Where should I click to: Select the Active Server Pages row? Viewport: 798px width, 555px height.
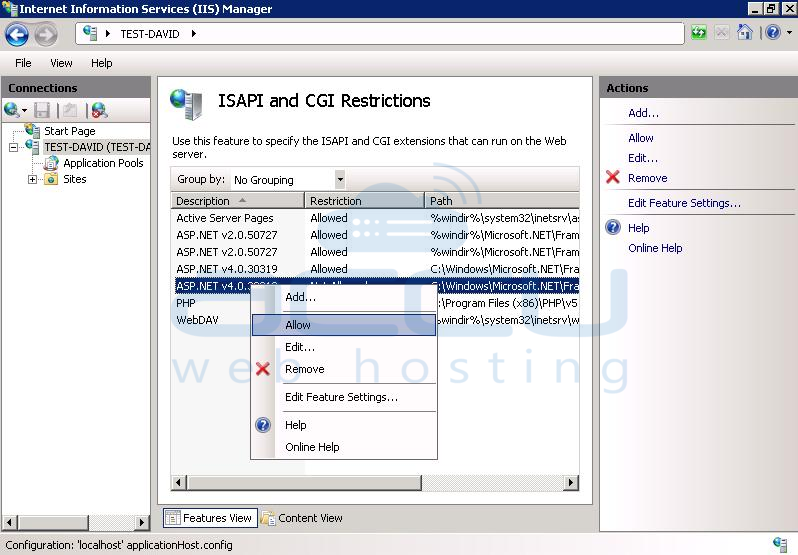(x=377, y=218)
